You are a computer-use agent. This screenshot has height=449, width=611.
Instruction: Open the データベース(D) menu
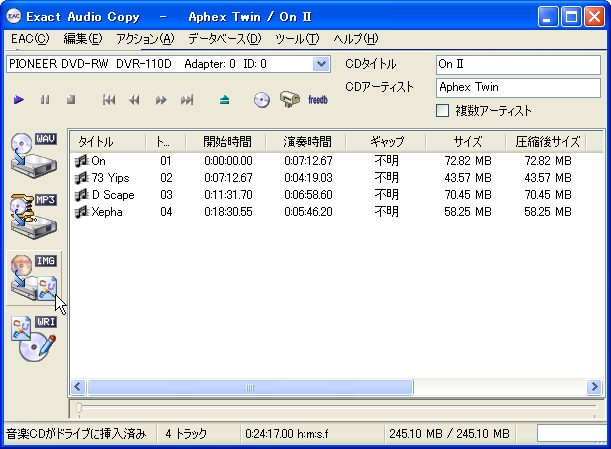tap(224, 39)
